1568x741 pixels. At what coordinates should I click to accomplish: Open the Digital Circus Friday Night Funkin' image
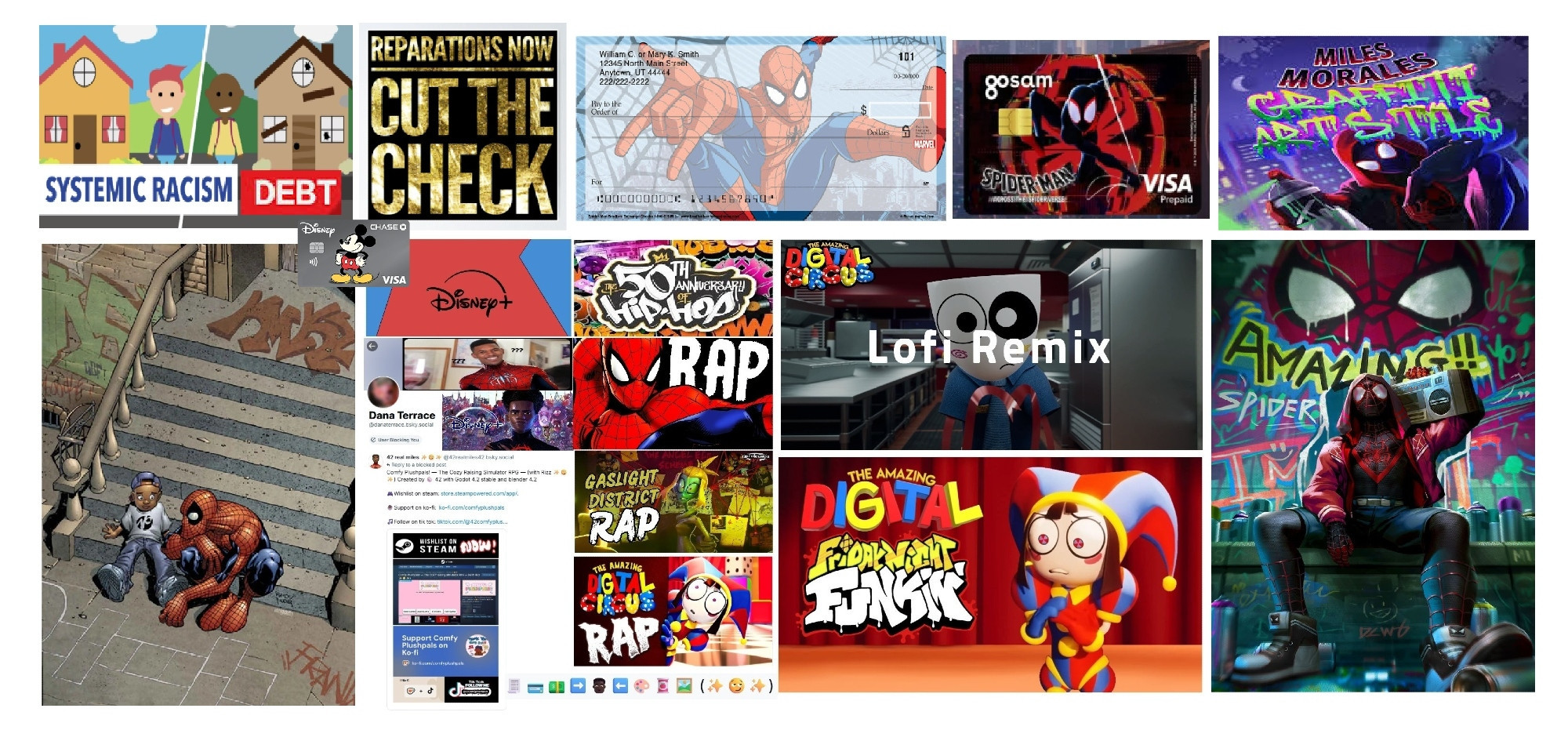click(990, 575)
